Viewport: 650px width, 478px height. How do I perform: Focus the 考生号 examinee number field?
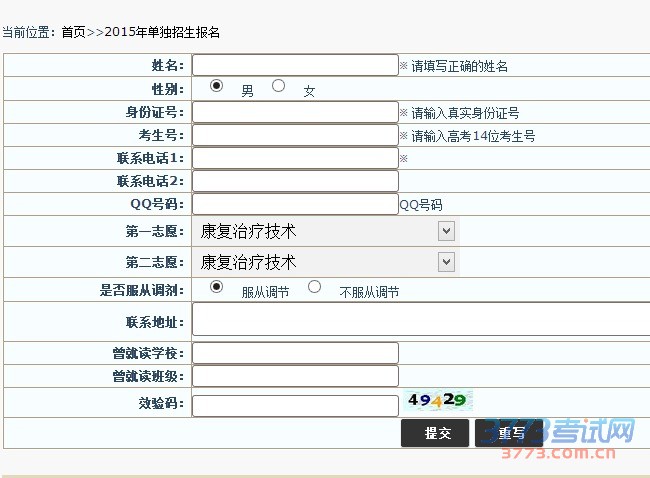point(295,135)
